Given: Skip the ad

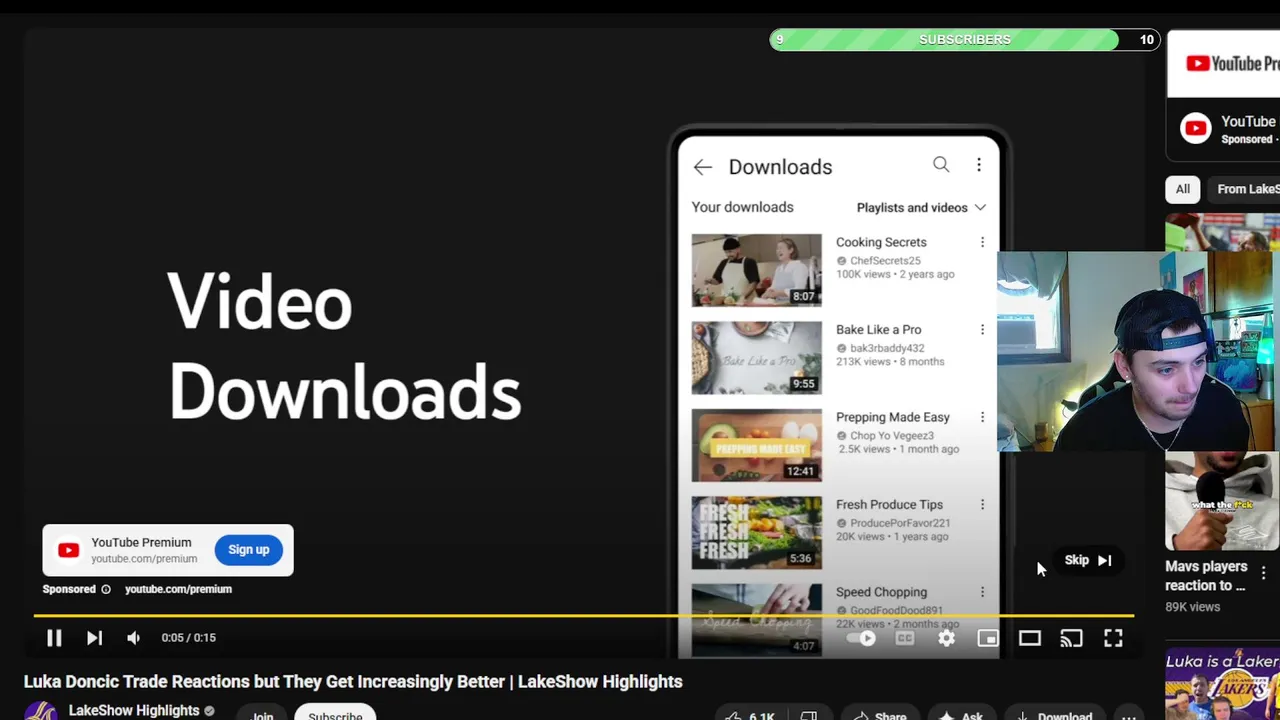Looking at the screenshot, I should [1088, 560].
